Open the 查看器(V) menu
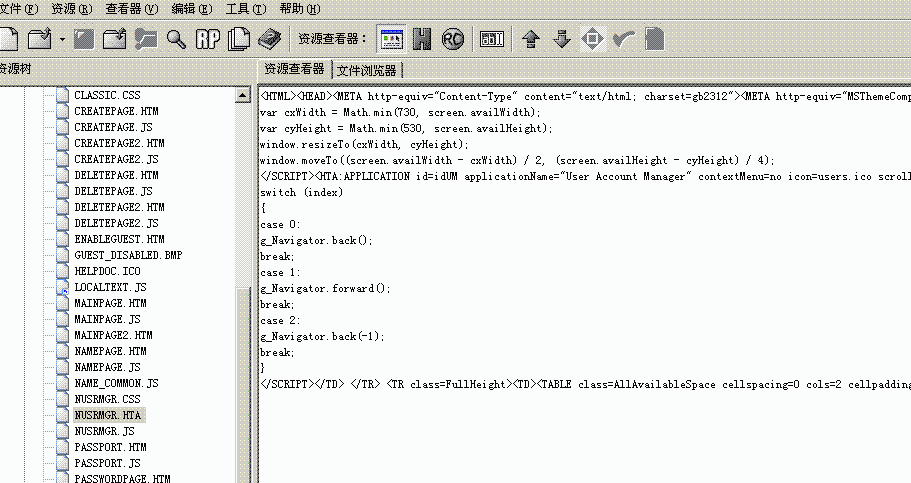911x483 pixels. (132, 9)
